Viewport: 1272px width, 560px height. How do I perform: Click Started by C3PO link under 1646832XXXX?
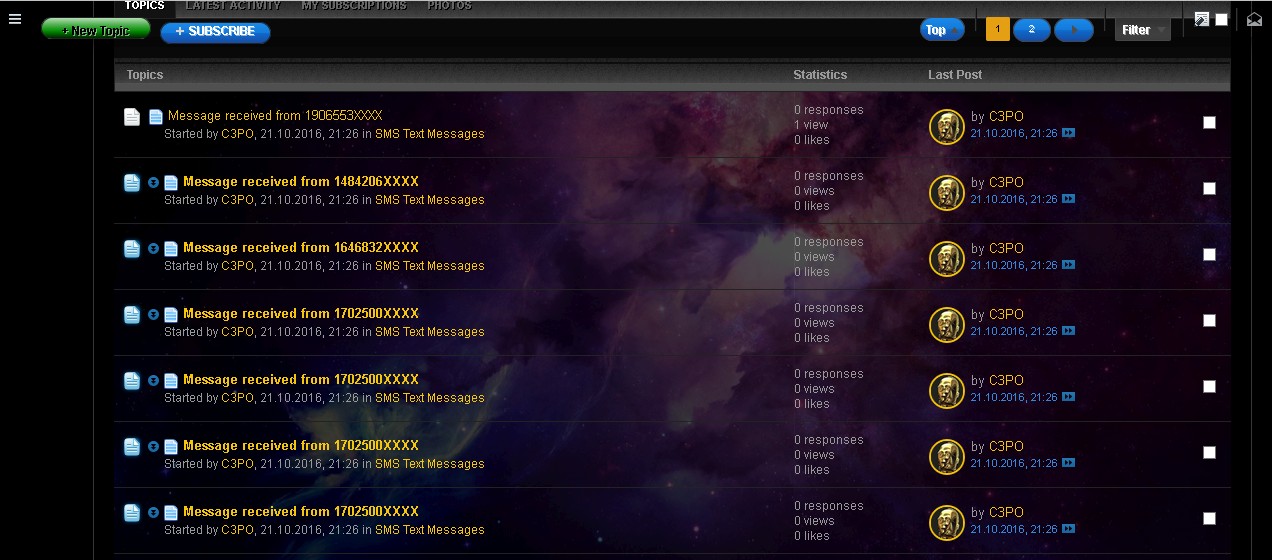238,266
